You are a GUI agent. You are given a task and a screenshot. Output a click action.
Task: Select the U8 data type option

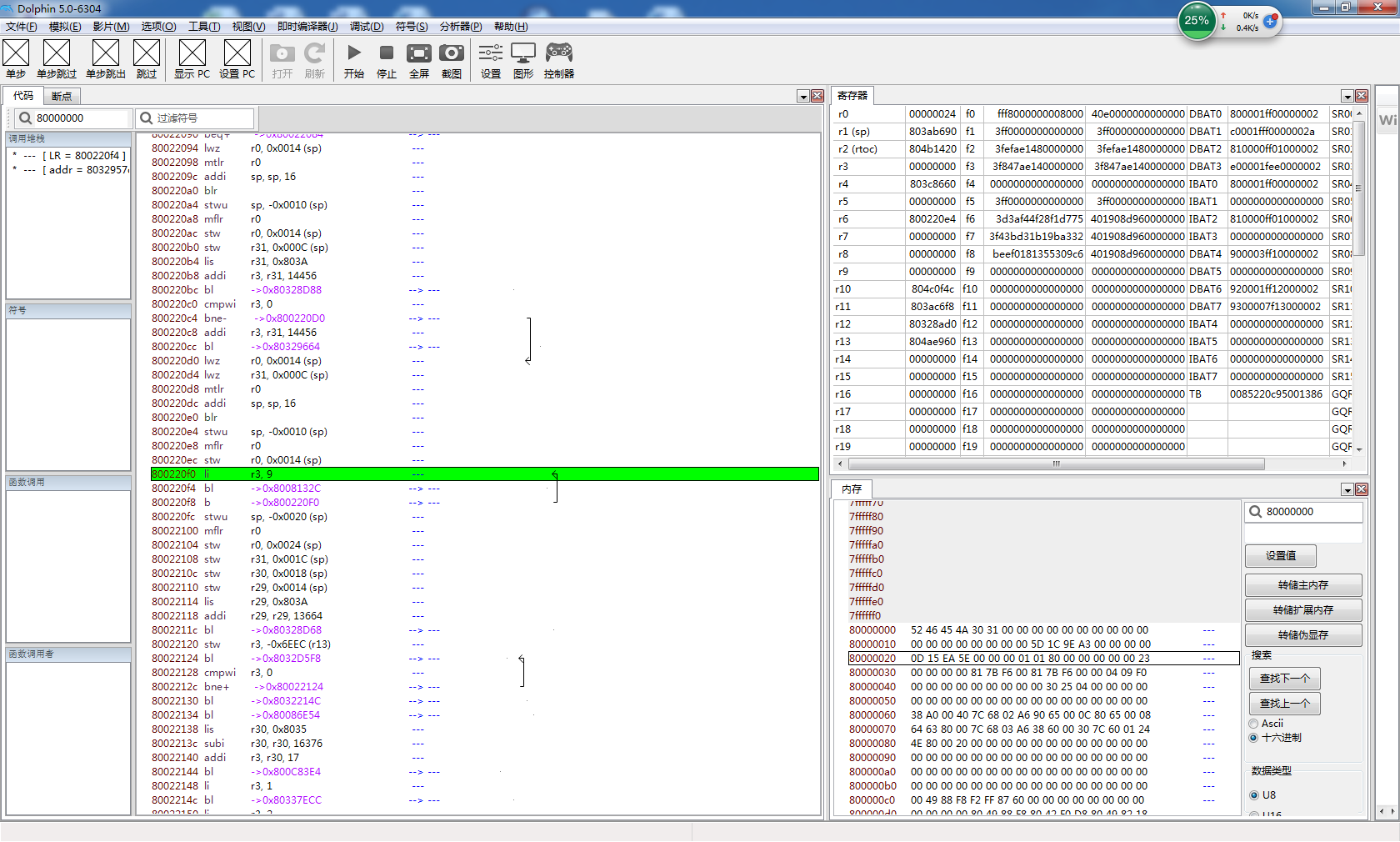(1254, 795)
